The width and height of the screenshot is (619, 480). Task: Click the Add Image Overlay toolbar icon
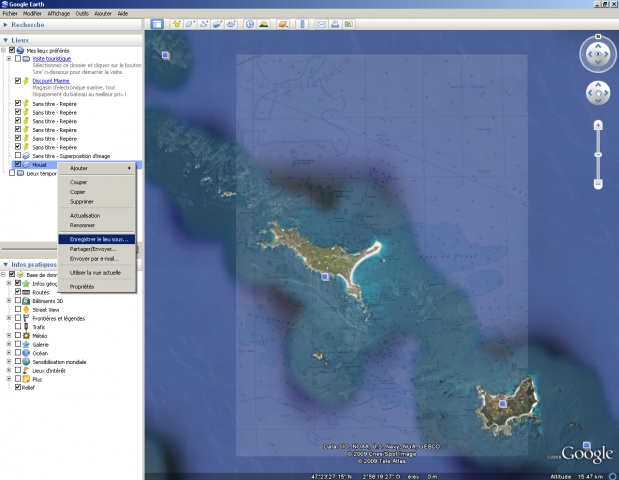[218, 24]
